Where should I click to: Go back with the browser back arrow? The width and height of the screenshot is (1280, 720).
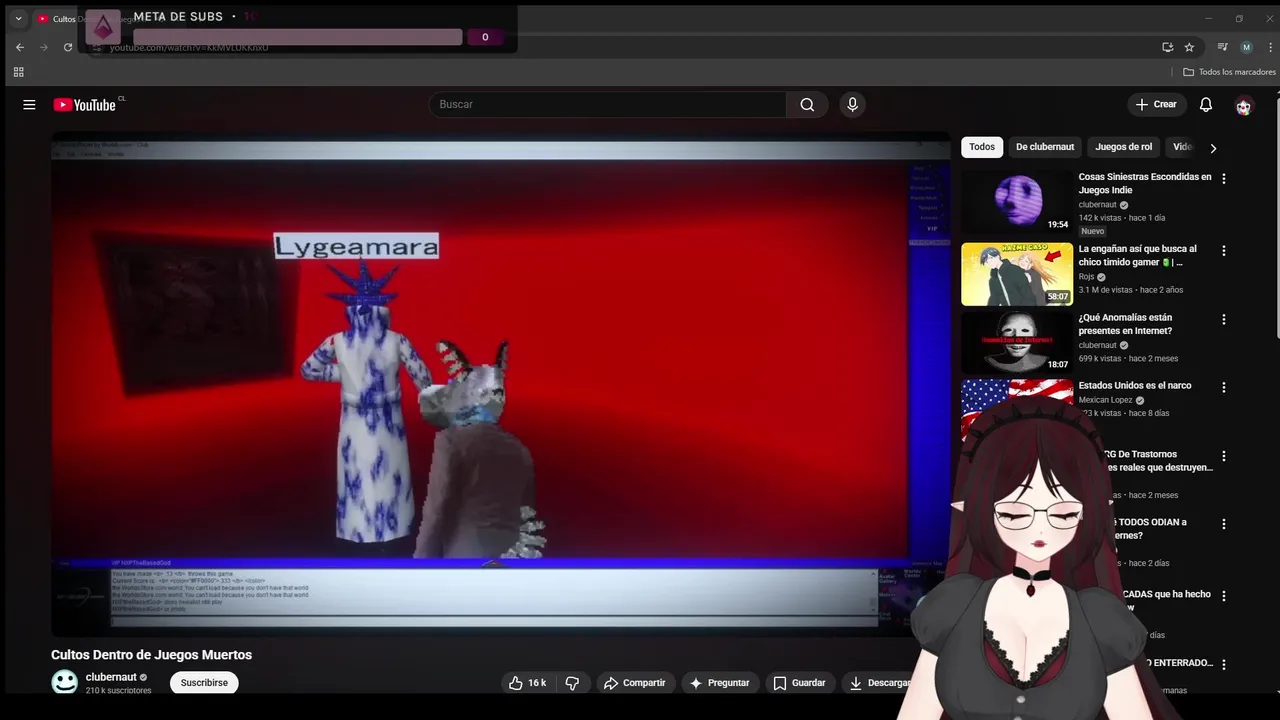(x=20, y=47)
